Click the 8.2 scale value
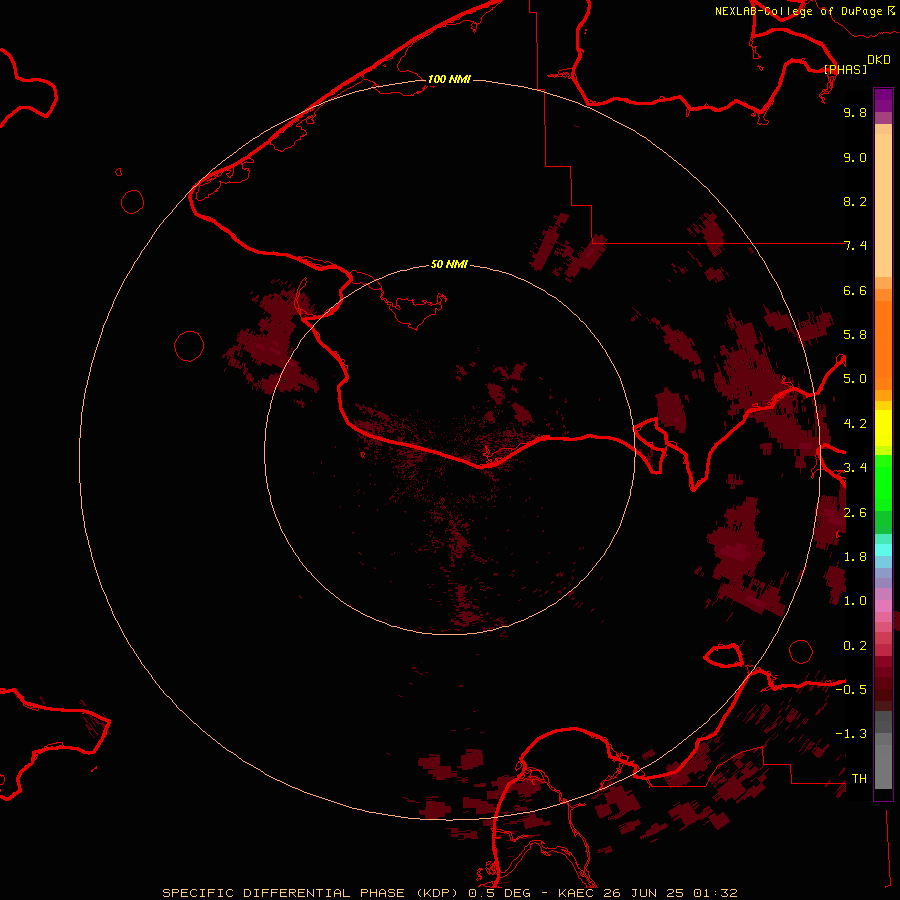Image resolution: width=900 pixels, height=900 pixels. 855,201
